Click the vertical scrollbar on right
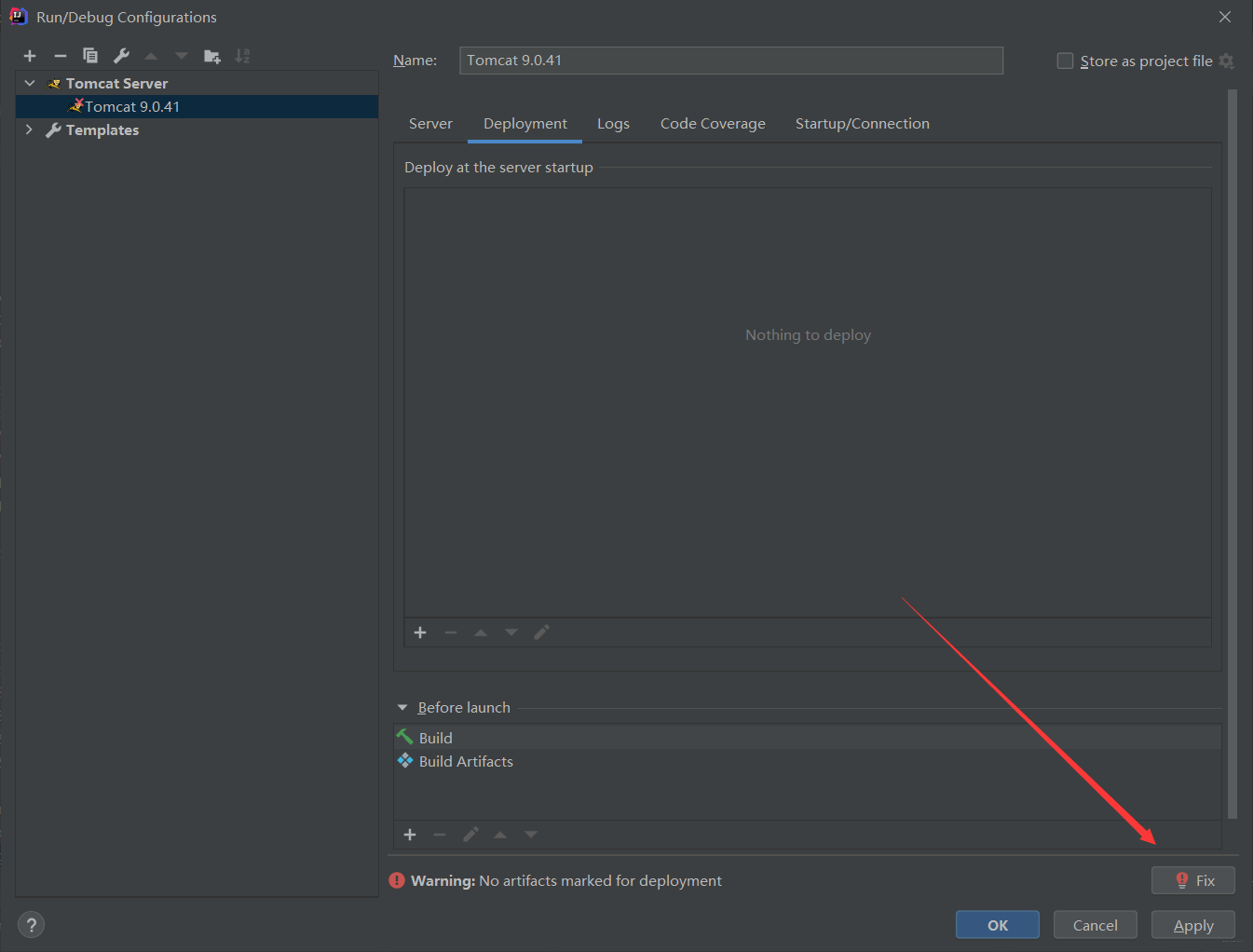The width and height of the screenshot is (1253, 952). [x=1233, y=454]
